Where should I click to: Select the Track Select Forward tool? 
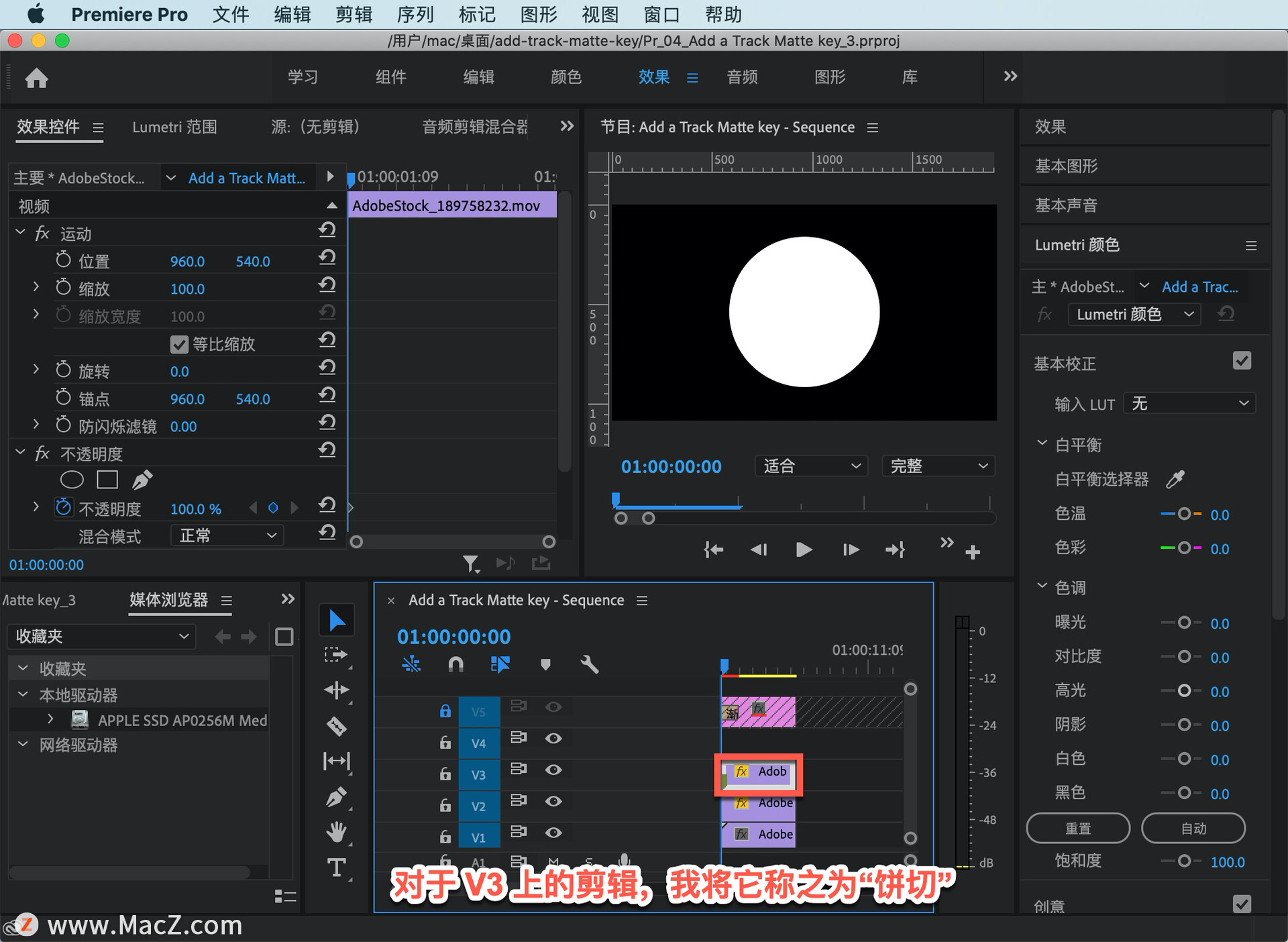[336, 655]
